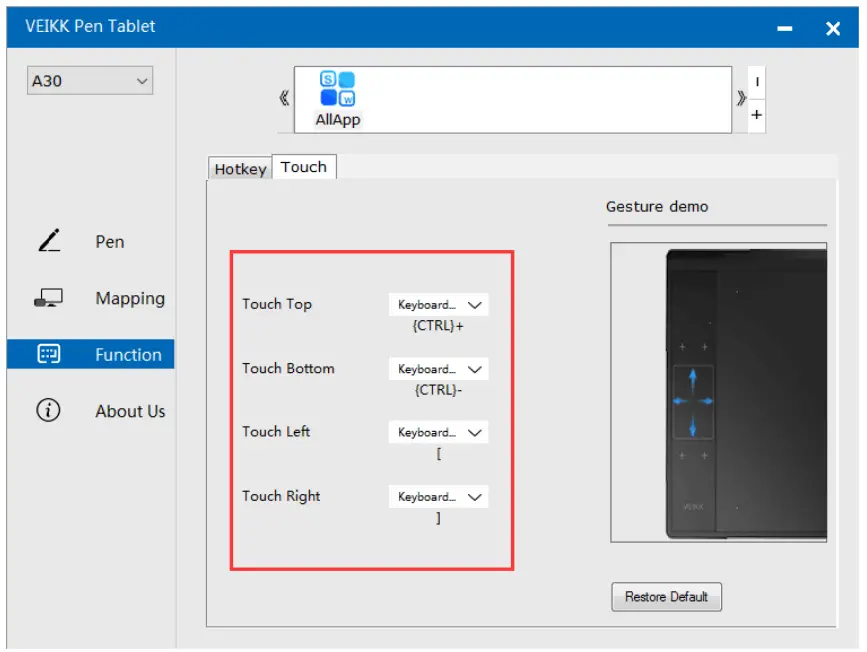This screenshot has height=652, width=867.
Task: Click the Pen icon in sidebar
Action: click(x=49, y=241)
